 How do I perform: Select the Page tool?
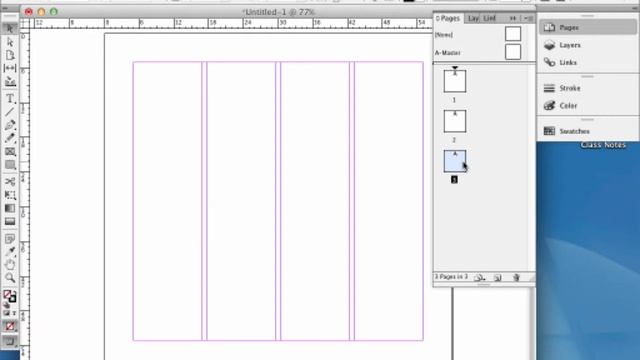pos(10,55)
